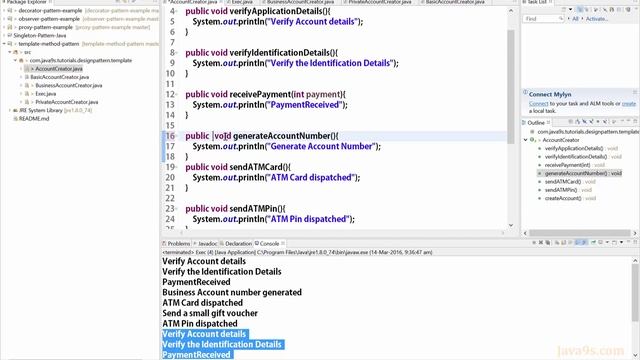Collapse AccountCreator class in Outline

click(526, 140)
